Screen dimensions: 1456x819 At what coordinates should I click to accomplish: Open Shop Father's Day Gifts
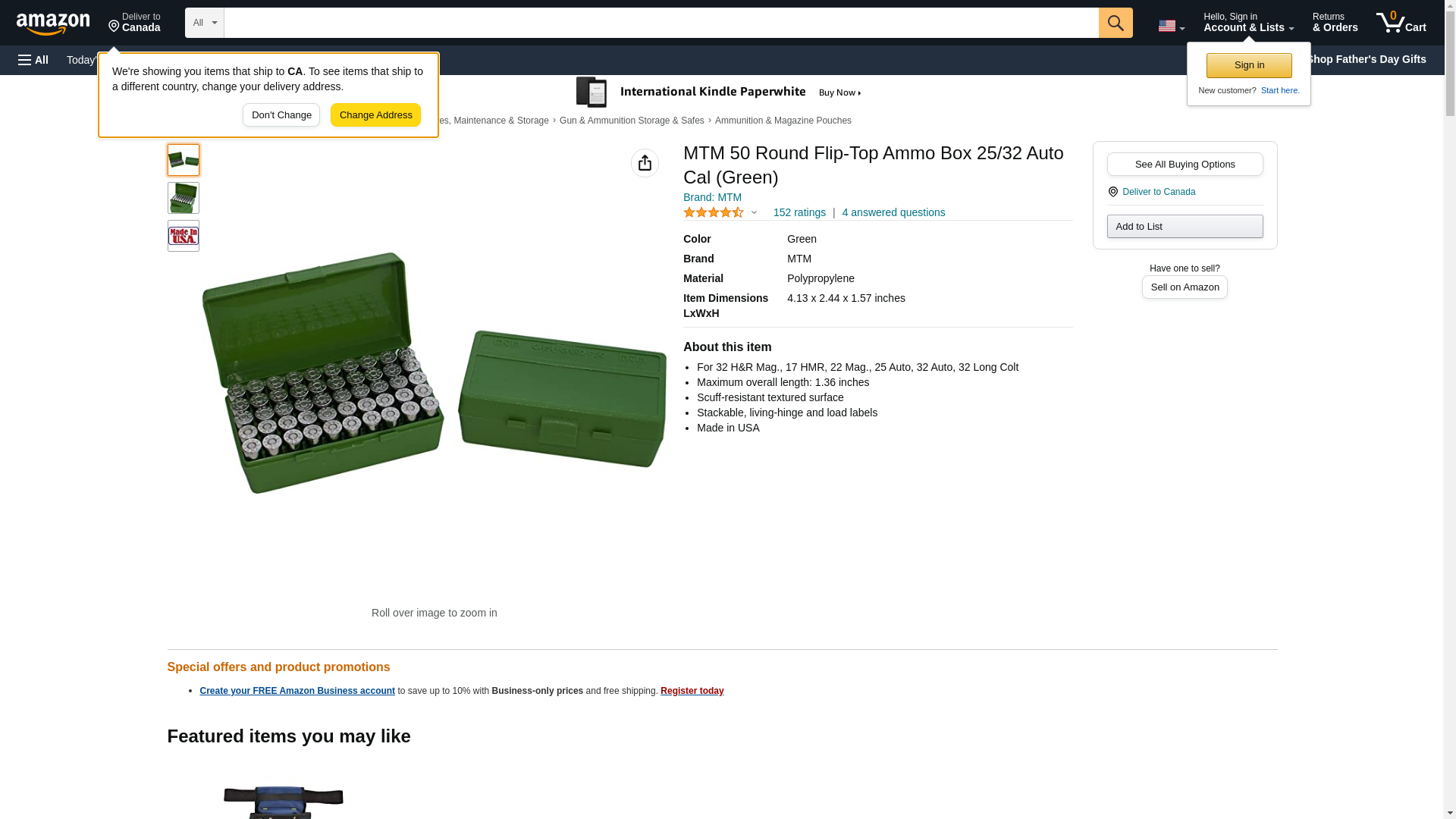(x=1367, y=59)
